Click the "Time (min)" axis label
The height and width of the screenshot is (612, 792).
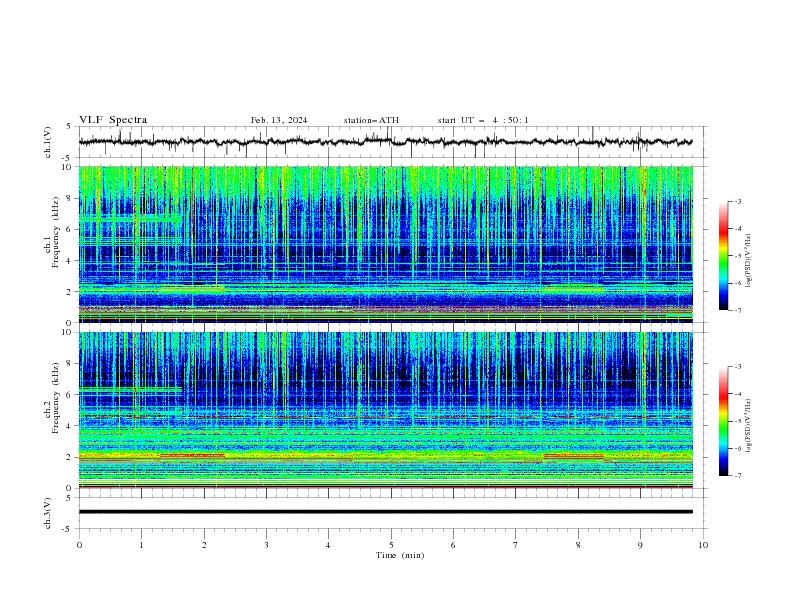[x=400, y=555]
